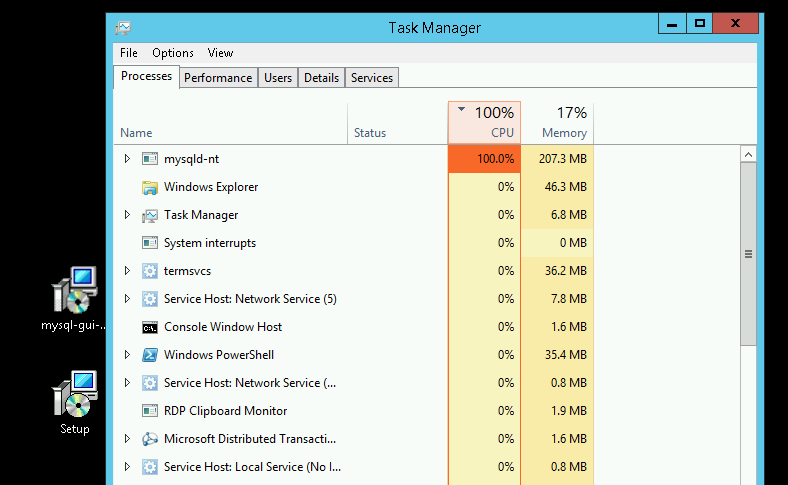Expand Service Host: Local Service row
Viewport: 788px width, 485px height.
click(127, 467)
